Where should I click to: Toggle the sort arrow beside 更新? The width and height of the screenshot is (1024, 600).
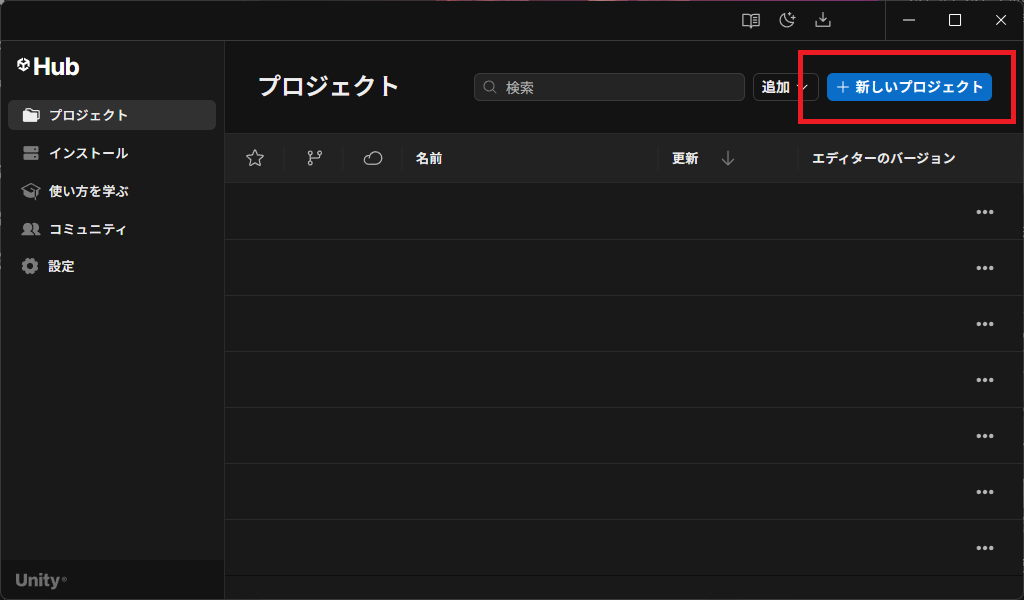coord(728,158)
